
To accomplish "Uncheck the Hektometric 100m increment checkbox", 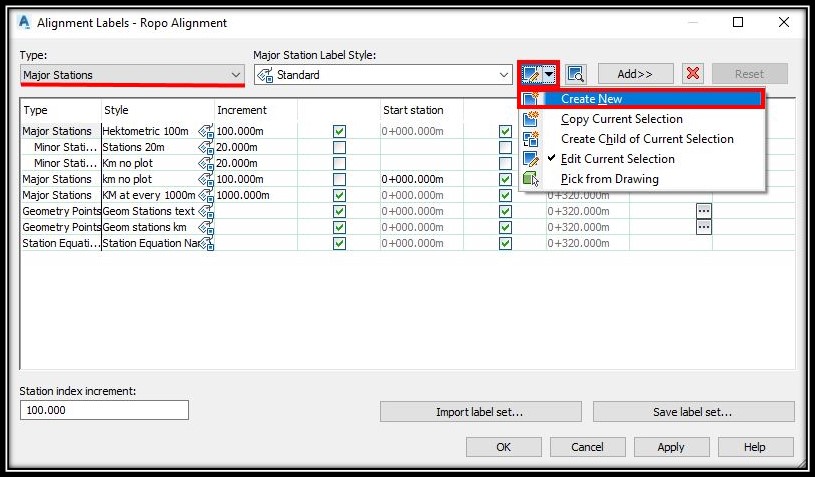I will tap(339, 131).
